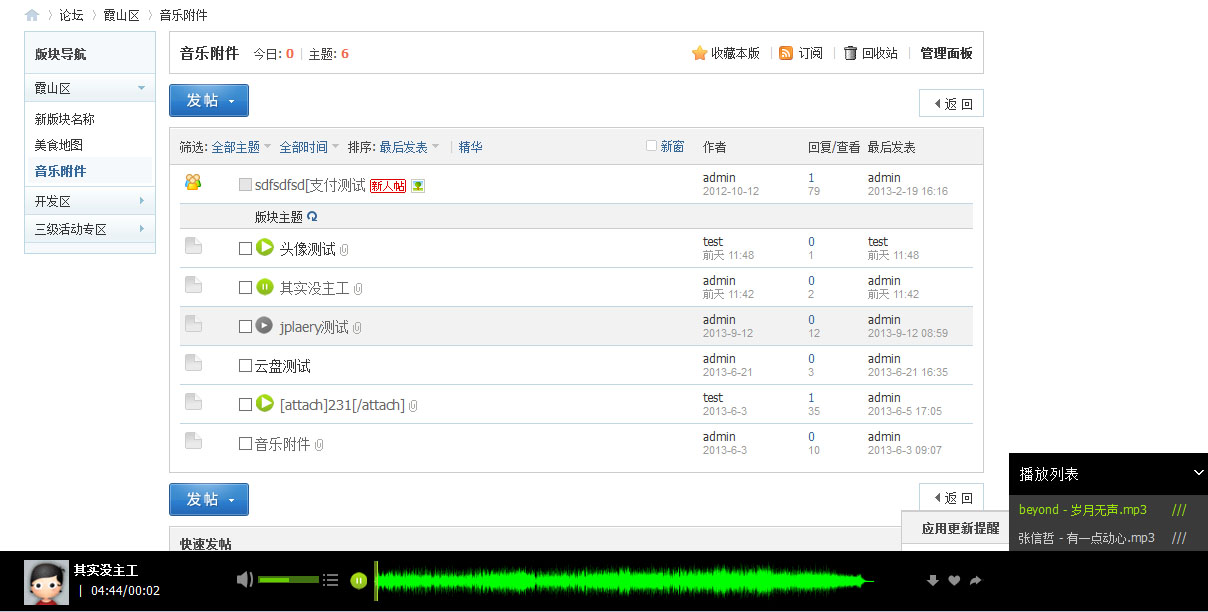
Task: Collapse the 霞山区 sidebar section
Action: pyautogui.click(x=142, y=88)
